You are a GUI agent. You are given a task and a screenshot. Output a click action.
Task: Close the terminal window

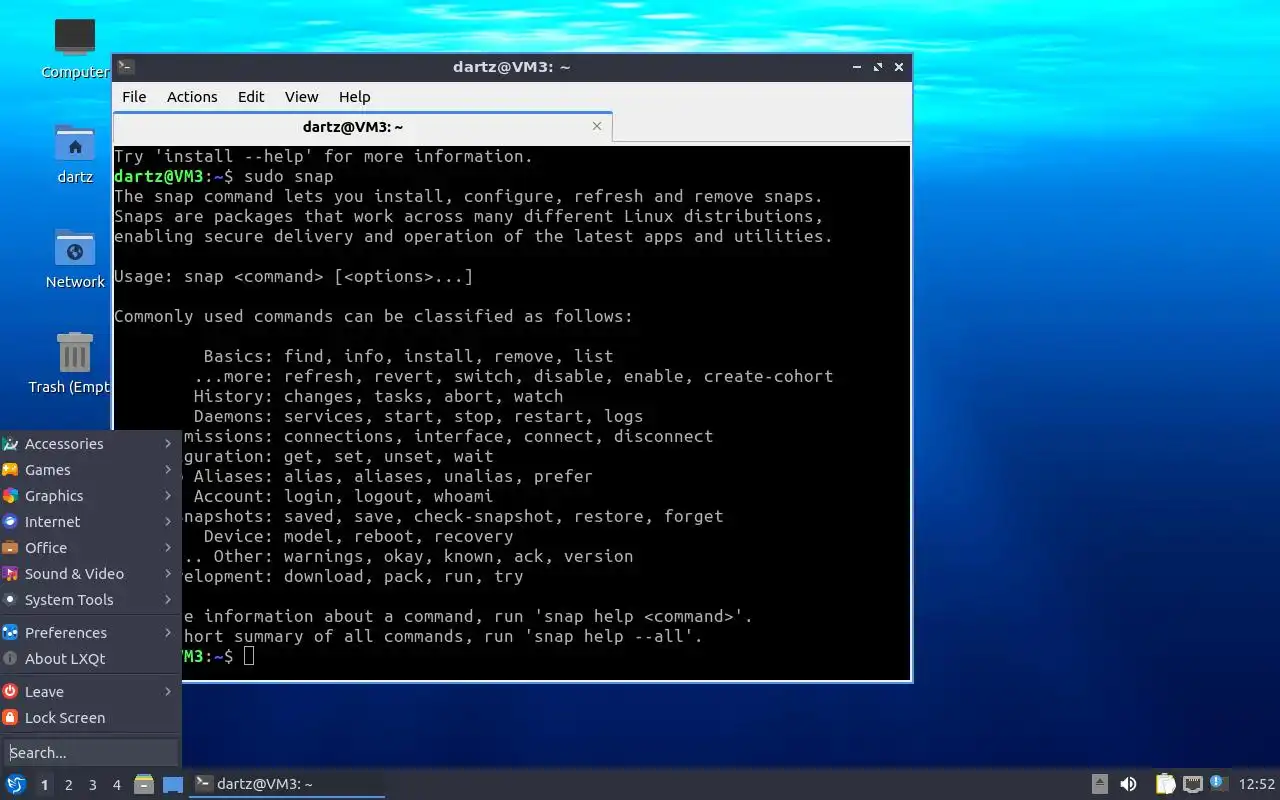click(x=899, y=67)
